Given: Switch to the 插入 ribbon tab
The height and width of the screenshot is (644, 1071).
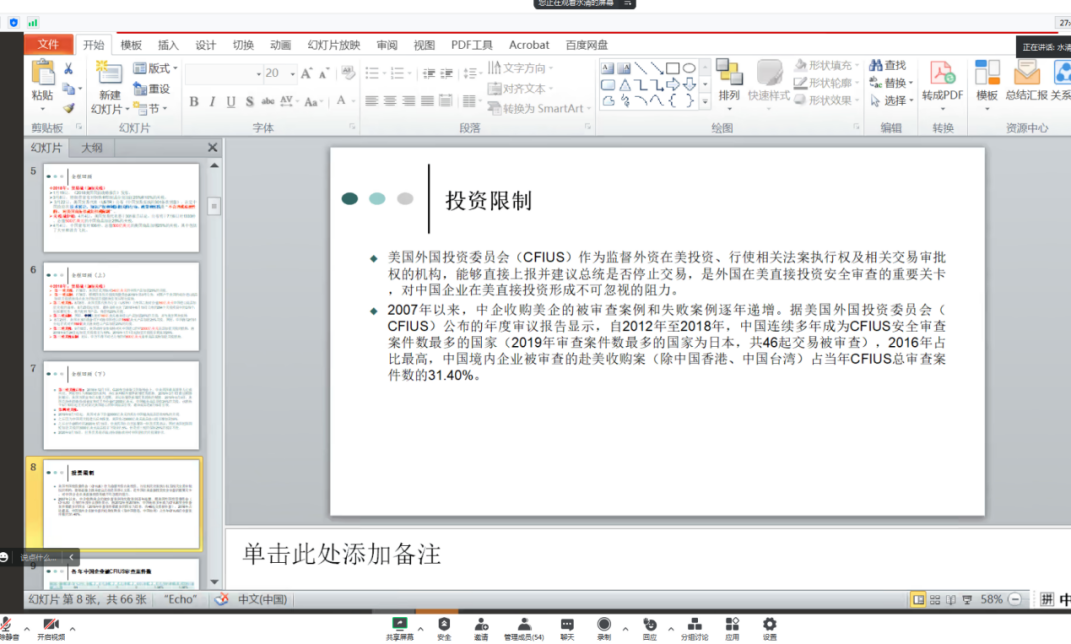Looking at the screenshot, I should point(168,45).
